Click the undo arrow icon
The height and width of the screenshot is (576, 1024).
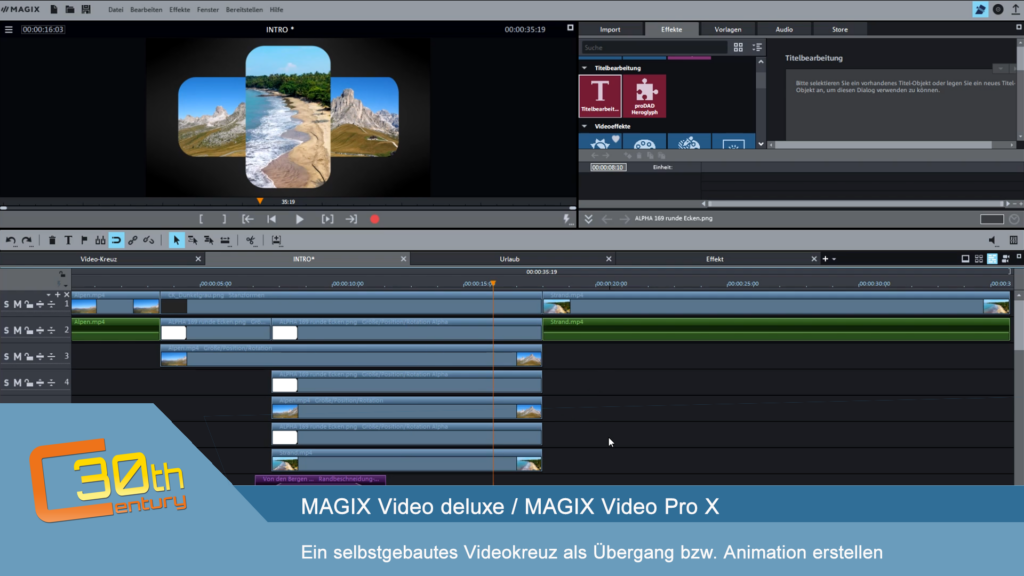pyautogui.click(x=10, y=240)
